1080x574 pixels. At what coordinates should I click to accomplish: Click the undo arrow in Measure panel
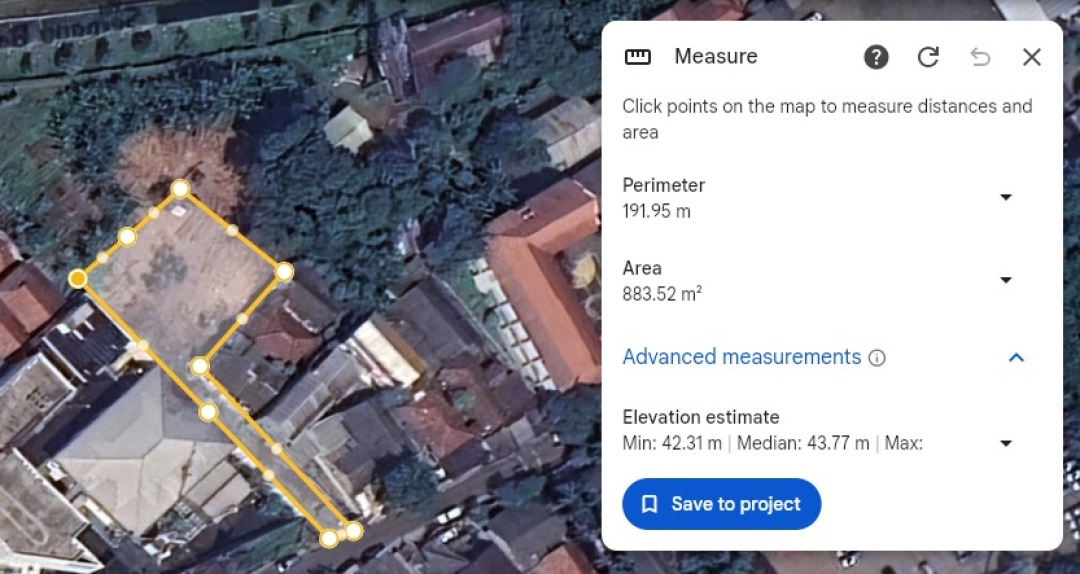click(x=980, y=57)
